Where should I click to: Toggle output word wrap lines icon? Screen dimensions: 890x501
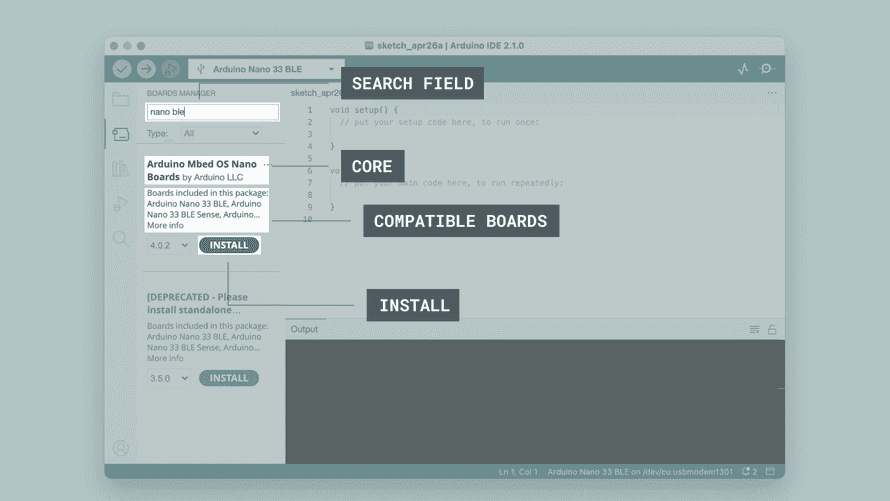pos(755,329)
